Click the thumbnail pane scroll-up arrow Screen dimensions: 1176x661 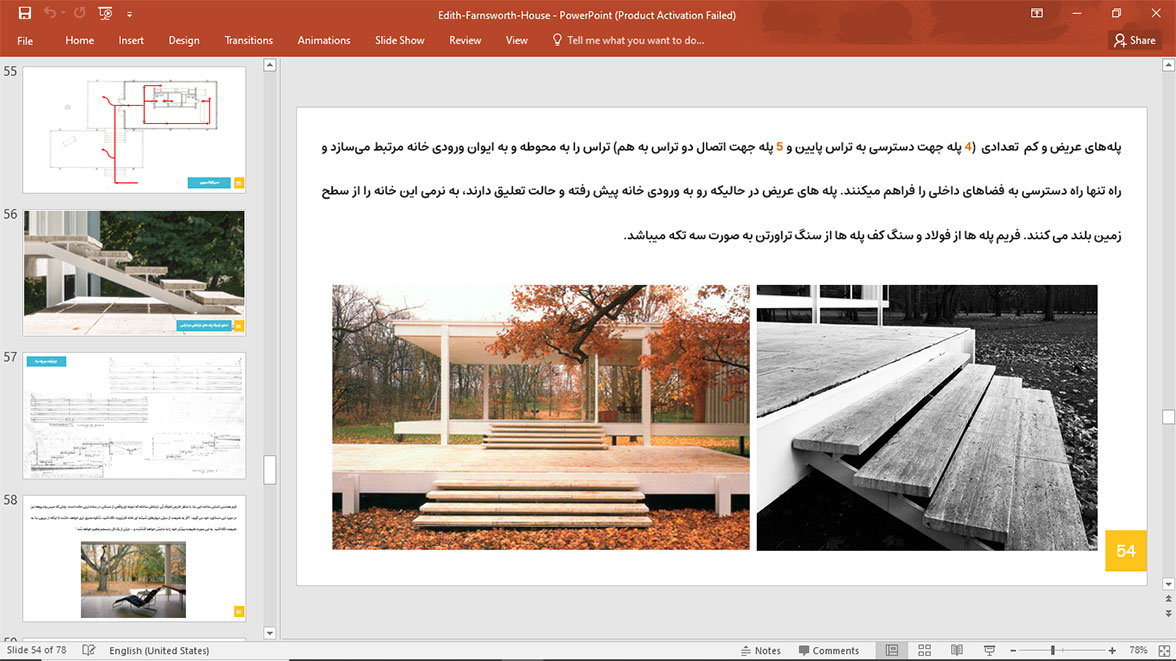click(270, 65)
